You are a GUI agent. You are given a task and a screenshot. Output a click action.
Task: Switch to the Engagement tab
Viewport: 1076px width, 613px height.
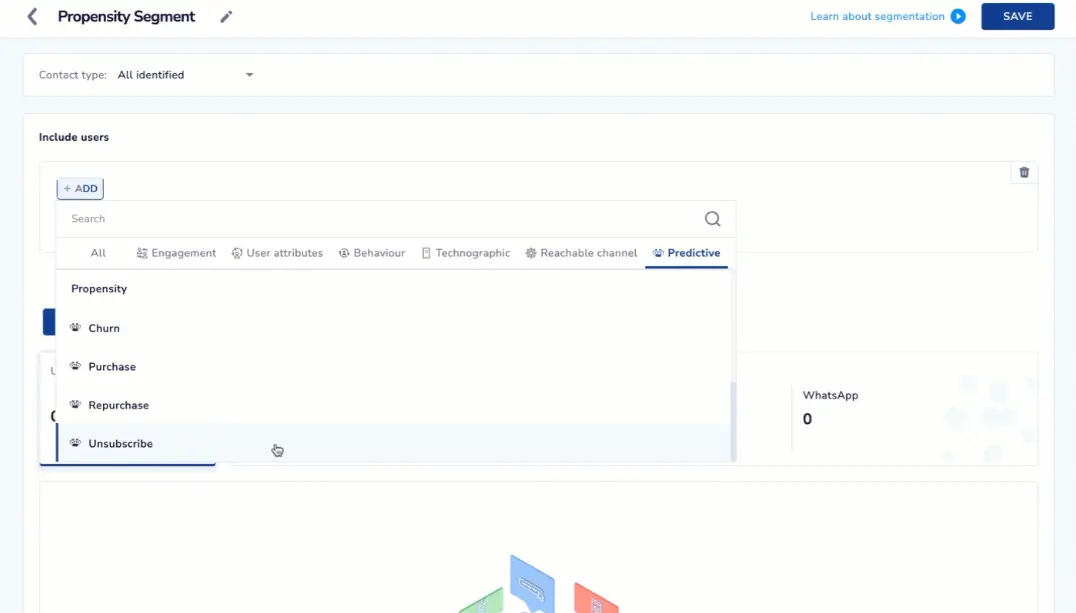176,253
